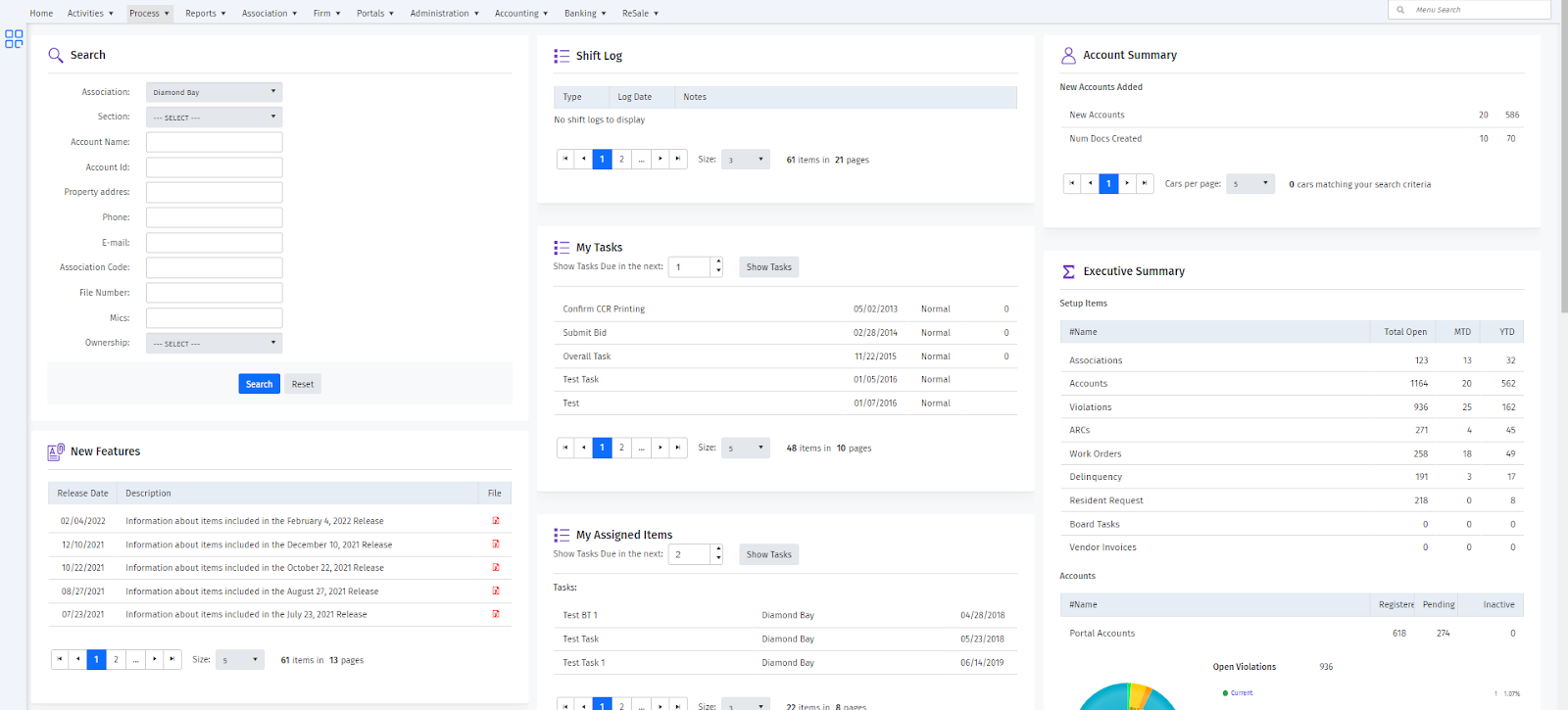The width and height of the screenshot is (1568, 710).
Task: Go to page 2 of Shift Log
Action: click(x=621, y=159)
